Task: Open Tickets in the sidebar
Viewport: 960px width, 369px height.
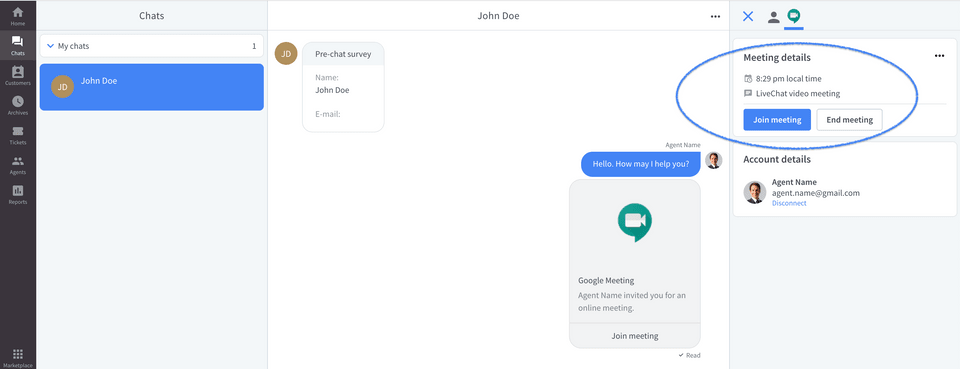Action: [18, 135]
